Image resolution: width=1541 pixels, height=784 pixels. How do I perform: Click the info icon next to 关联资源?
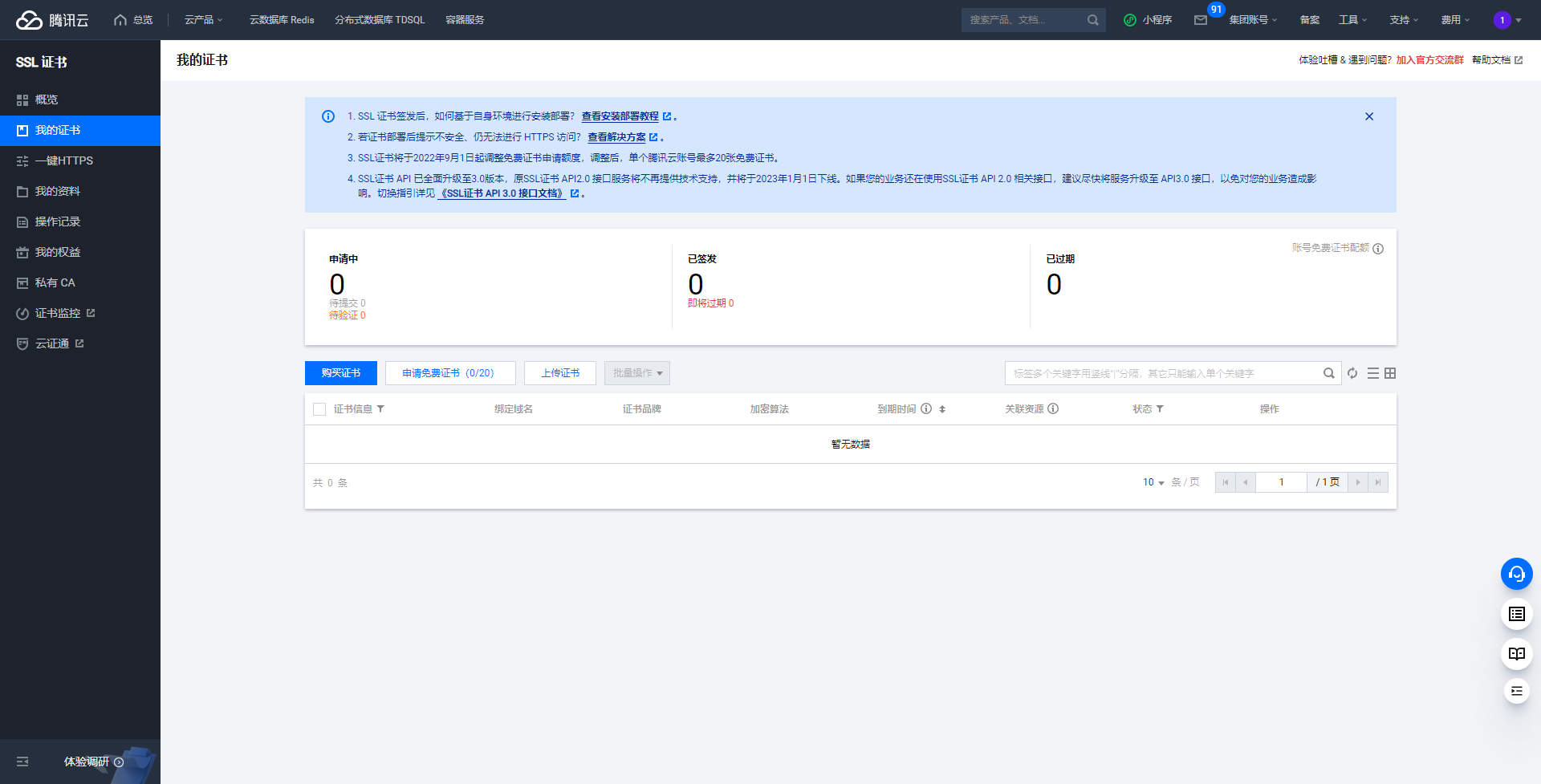1053,408
